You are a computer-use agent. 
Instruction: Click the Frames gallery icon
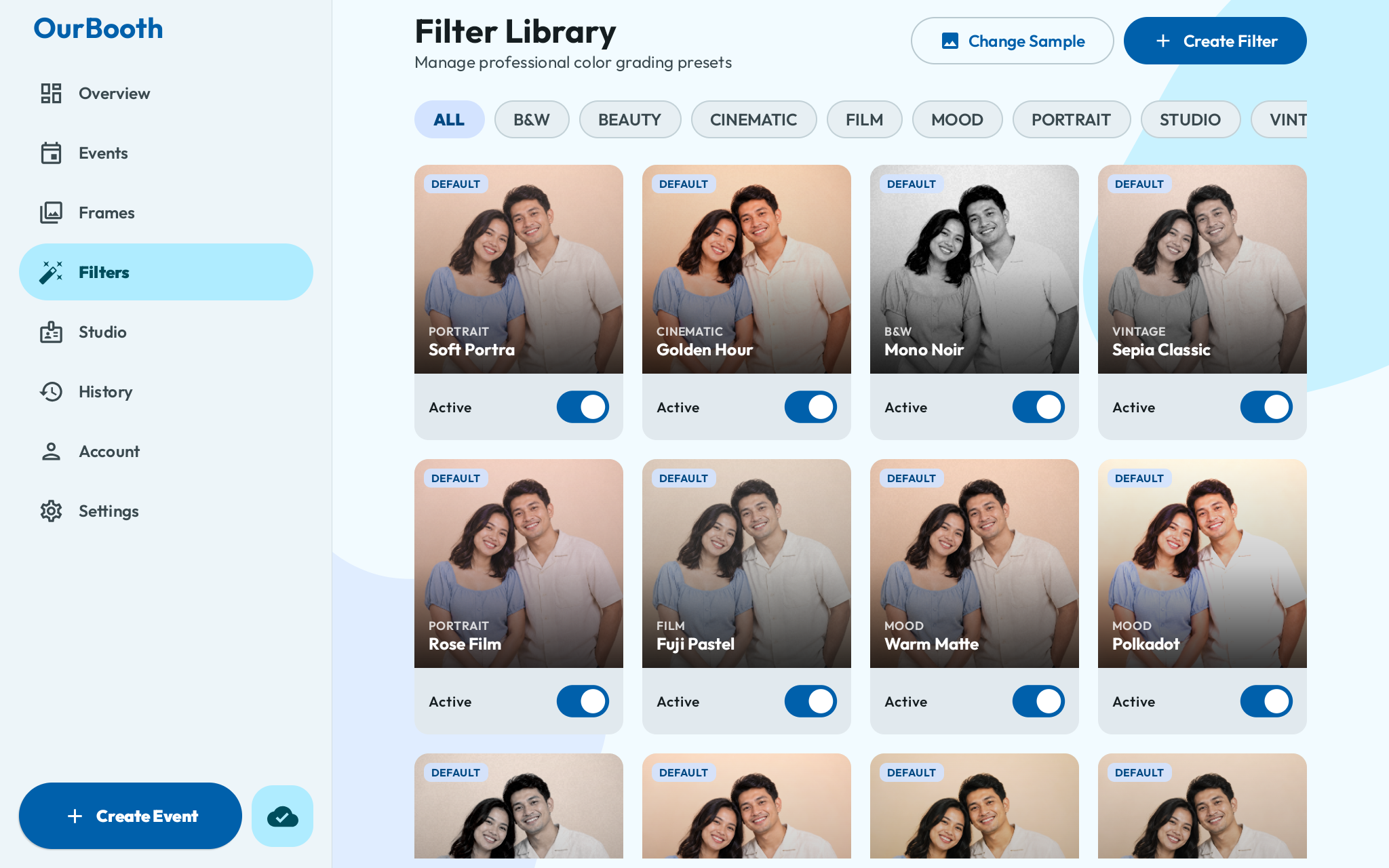[51, 213]
